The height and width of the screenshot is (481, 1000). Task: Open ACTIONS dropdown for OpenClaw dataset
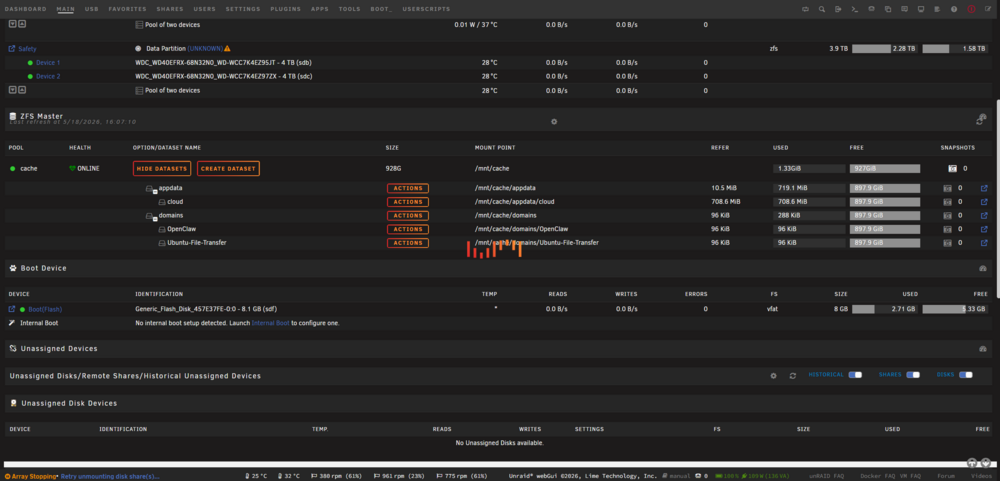(x=408, y=229)
